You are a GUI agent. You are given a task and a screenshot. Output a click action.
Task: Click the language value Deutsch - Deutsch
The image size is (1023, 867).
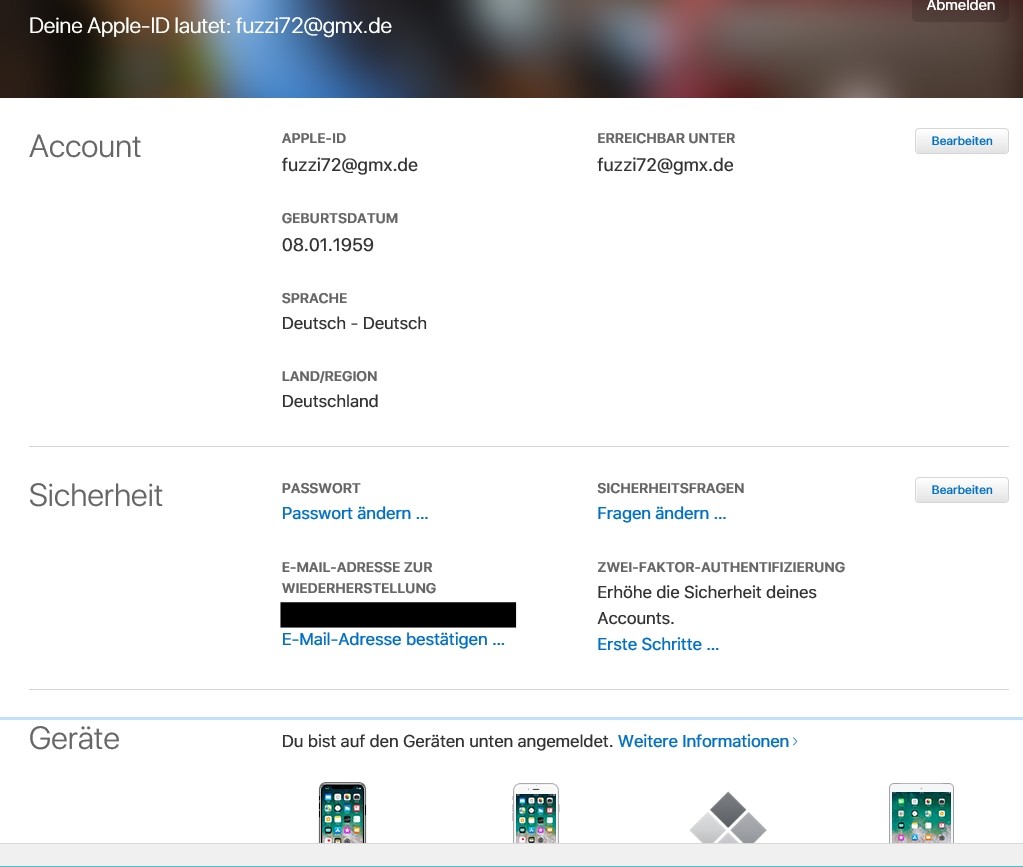point(354,324)
